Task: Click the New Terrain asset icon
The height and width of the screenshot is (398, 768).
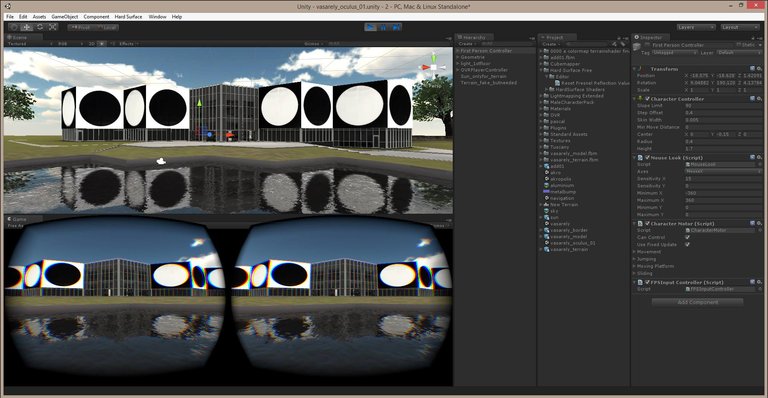Action: pos(547,205)
